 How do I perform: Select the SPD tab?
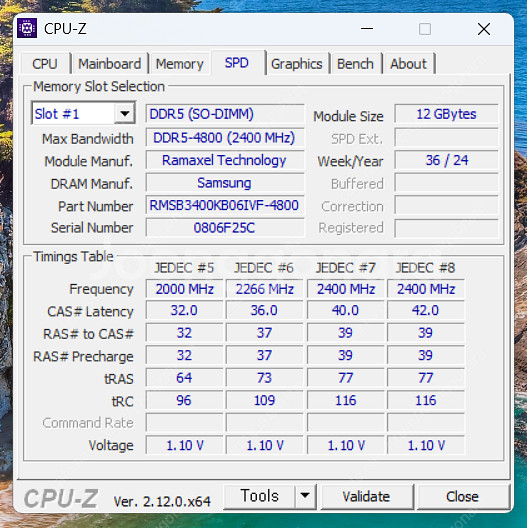237,63
